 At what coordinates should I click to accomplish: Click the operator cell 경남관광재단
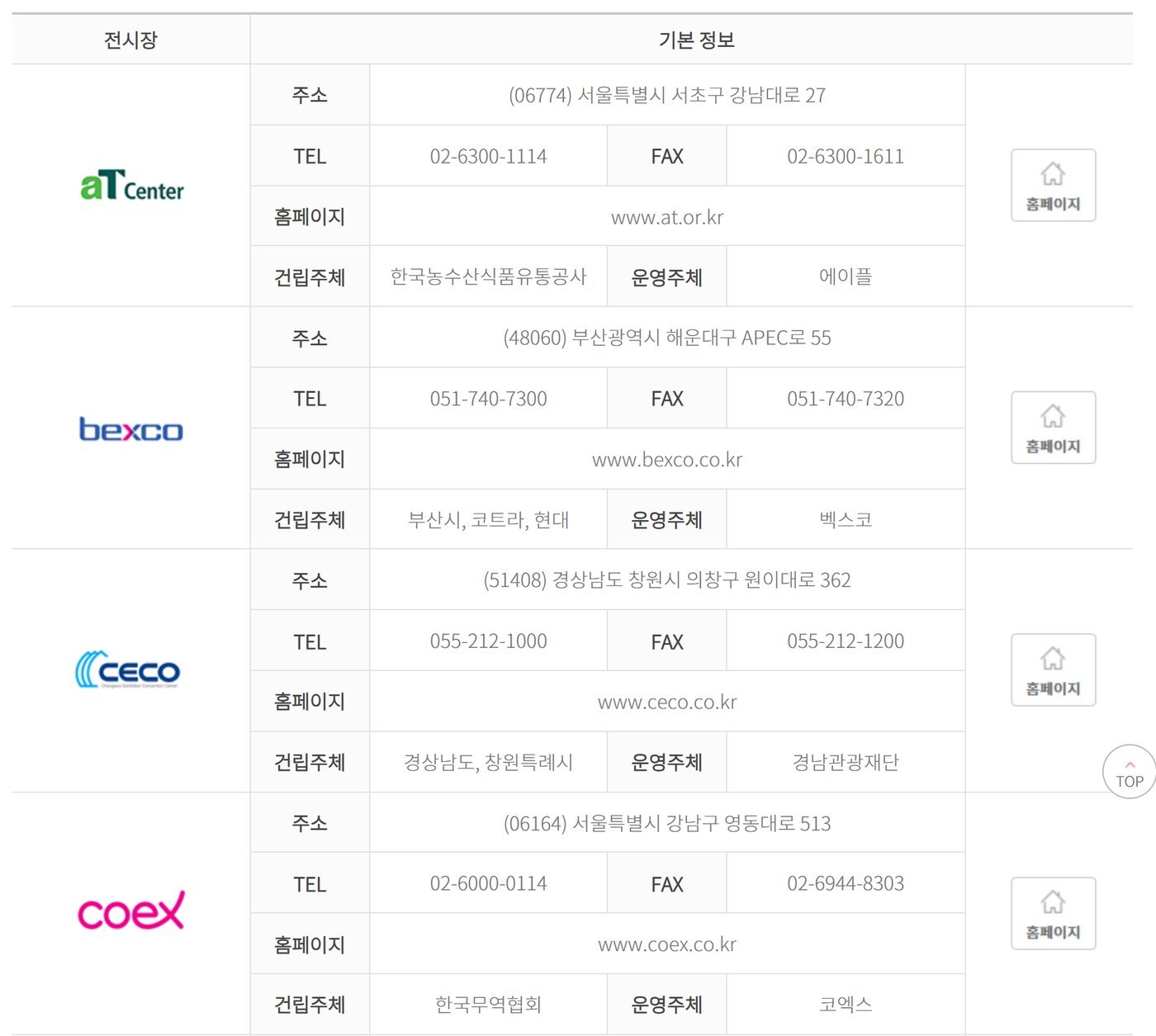(846, 762)
